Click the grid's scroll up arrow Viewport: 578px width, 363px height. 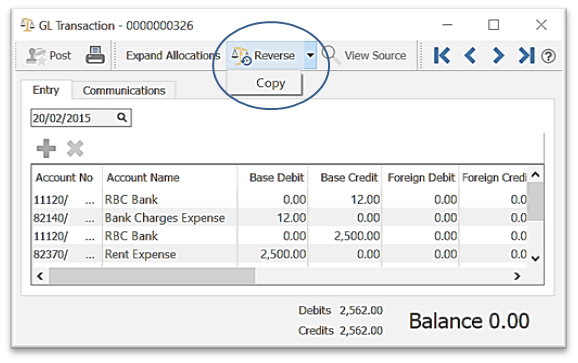pyautogui.click(x=536, y=174)
